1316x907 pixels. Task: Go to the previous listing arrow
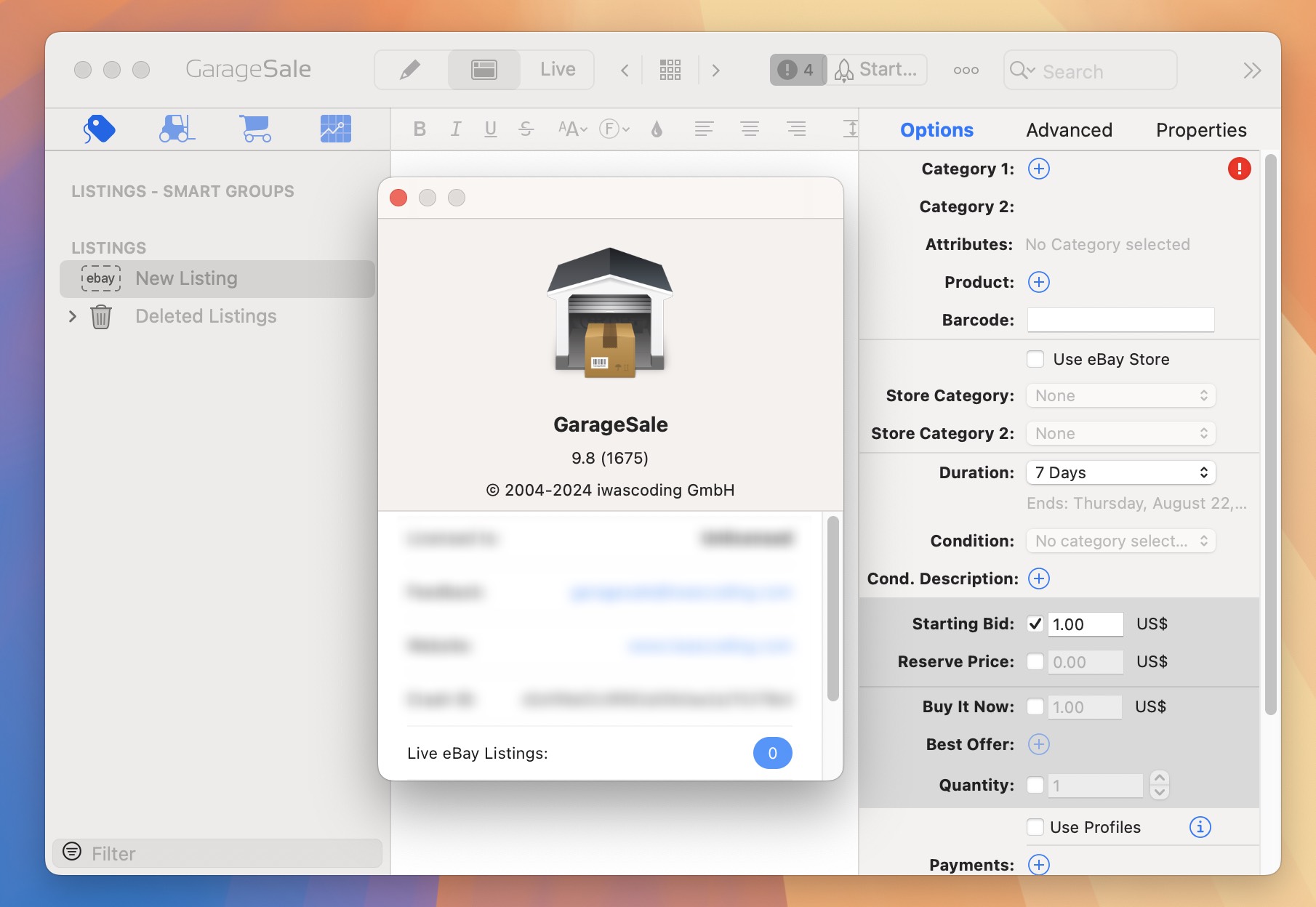pos(625,70)
